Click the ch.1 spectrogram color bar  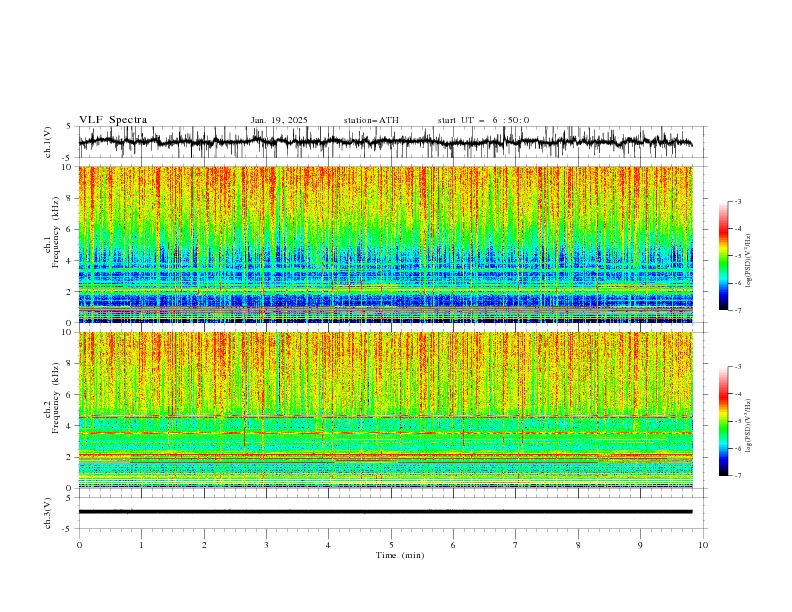coord(723,256)
